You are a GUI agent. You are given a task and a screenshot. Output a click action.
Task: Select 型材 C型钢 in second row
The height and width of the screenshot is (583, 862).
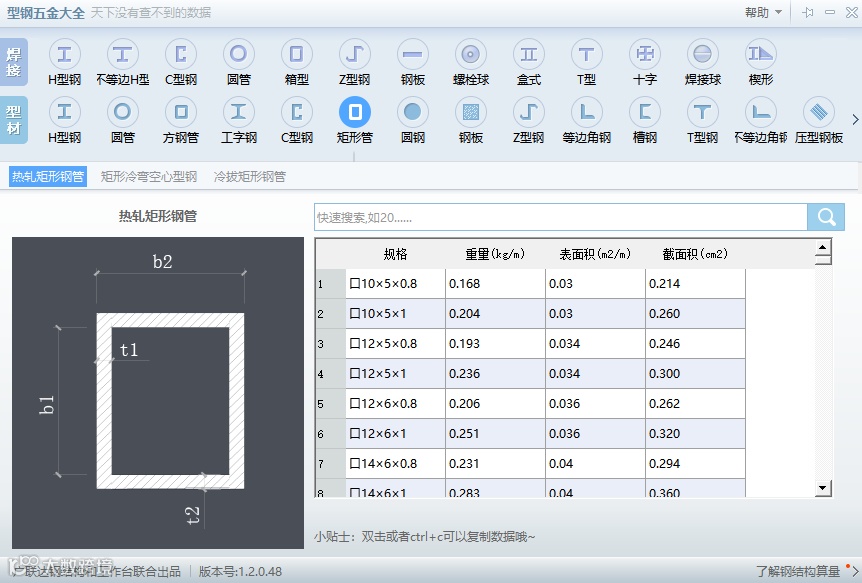point(296,120)
